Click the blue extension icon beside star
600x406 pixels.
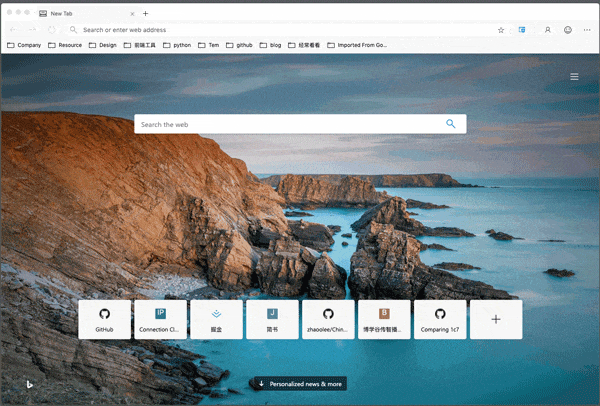coord(522,30)
